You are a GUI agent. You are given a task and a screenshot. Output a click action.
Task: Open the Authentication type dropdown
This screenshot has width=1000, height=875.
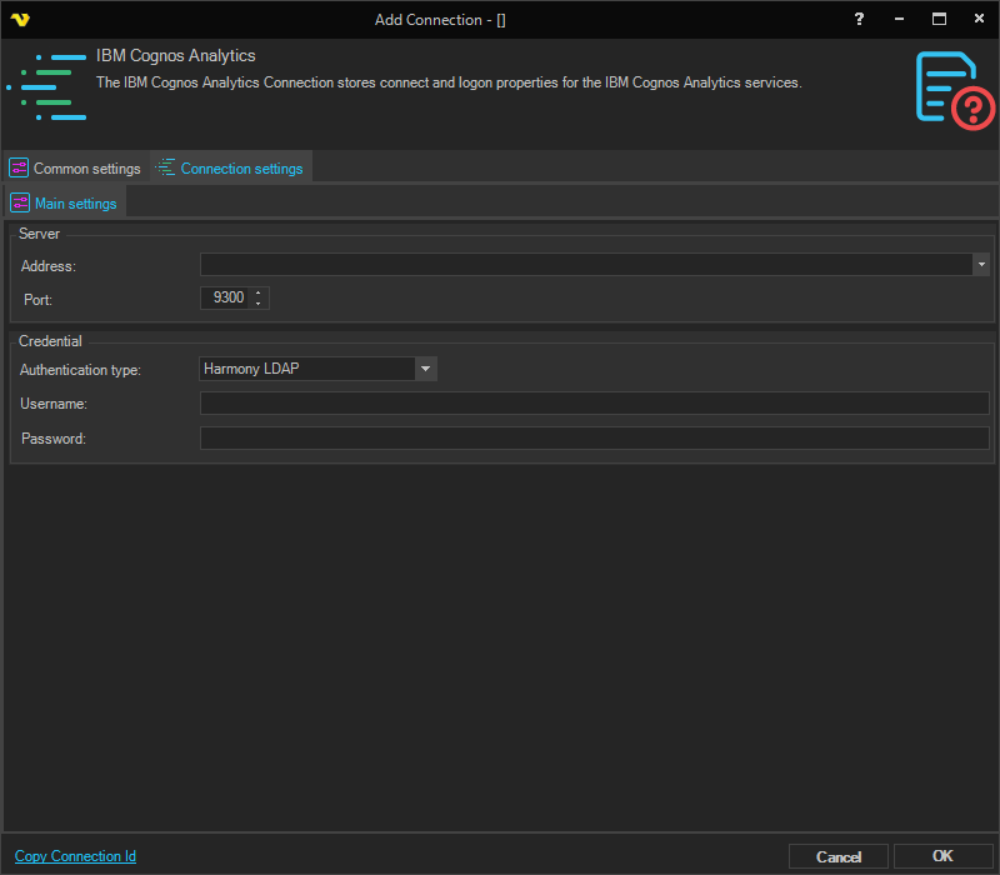coord(426,369)
